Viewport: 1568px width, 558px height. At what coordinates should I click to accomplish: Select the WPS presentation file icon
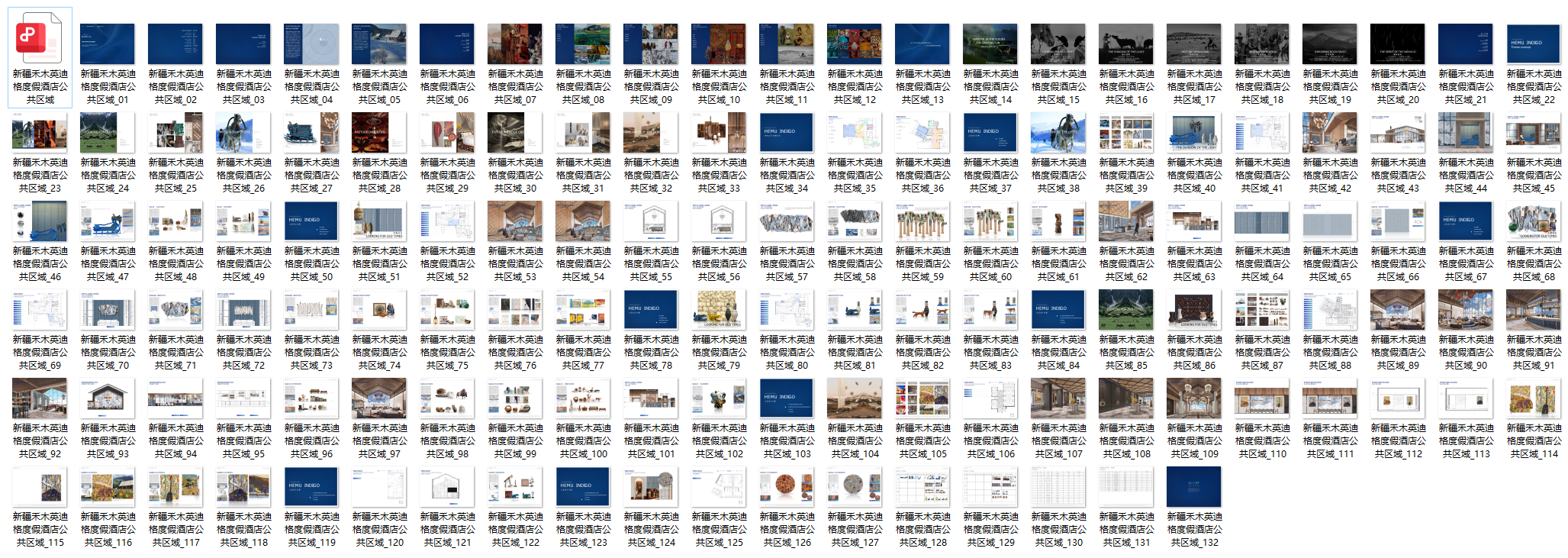tap(40, 43)
